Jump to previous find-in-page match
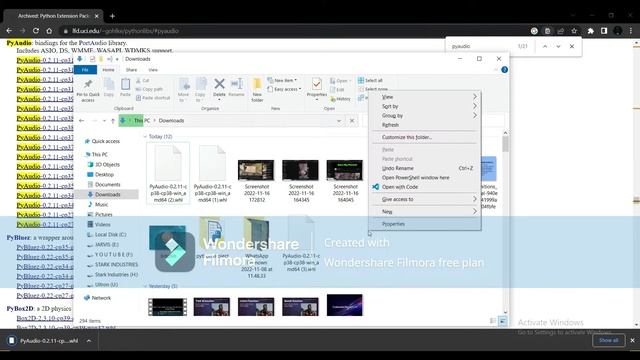 (544, 46)
